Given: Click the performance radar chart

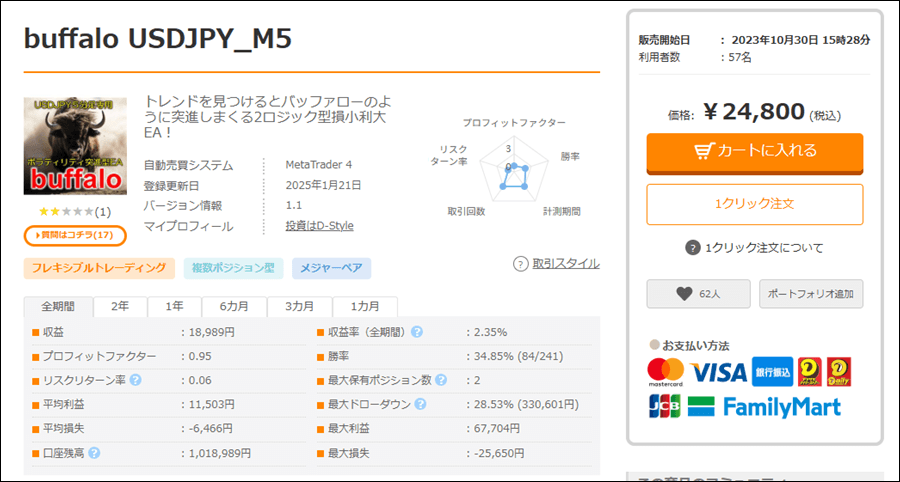Looking at the screenshot, I should [x=515, y=171].
